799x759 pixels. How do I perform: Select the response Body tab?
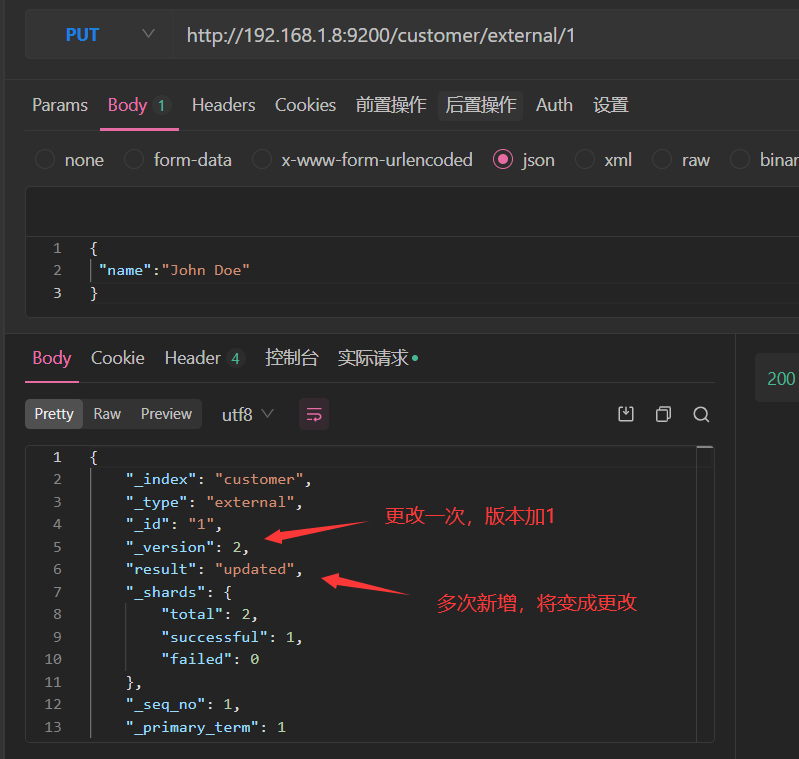tap(51, 358)
